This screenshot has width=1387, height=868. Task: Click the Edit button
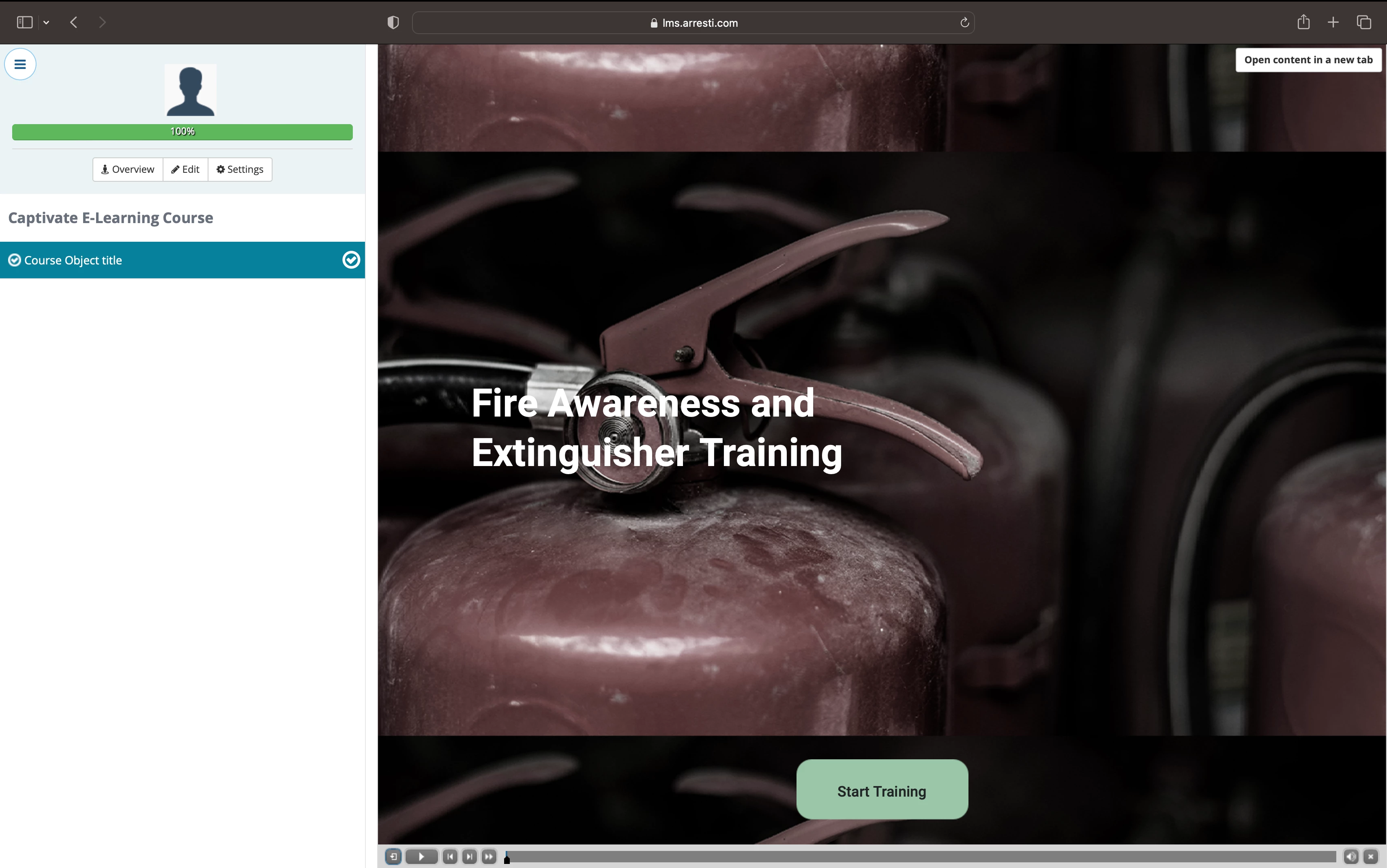point(185,170)
